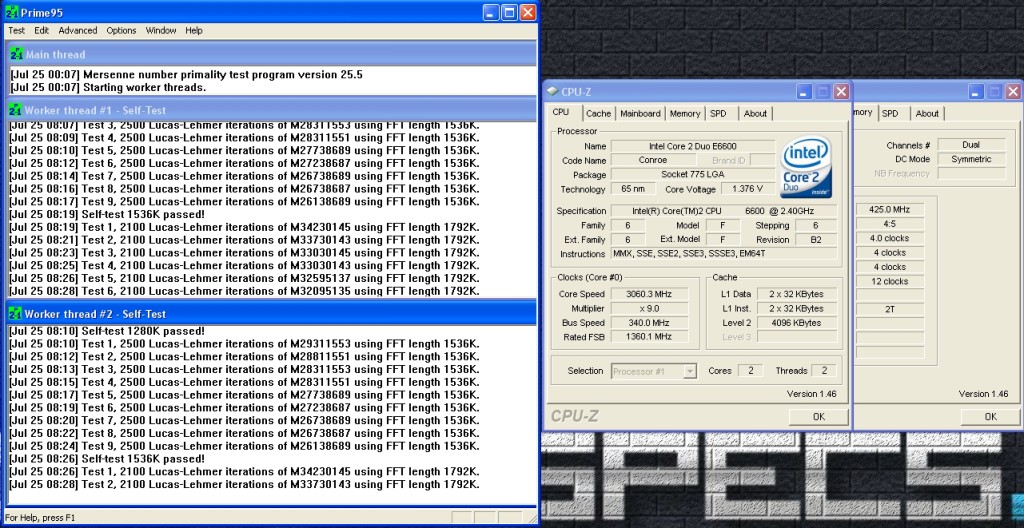Open the Edit menu in Prime95
The height and width of the screenshot is (528, 1024).
pos(42,31)
